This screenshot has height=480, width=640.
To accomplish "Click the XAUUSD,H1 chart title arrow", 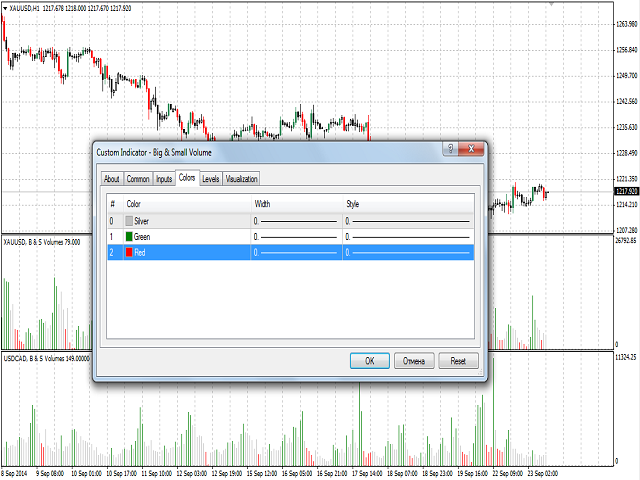I will 4,7.
